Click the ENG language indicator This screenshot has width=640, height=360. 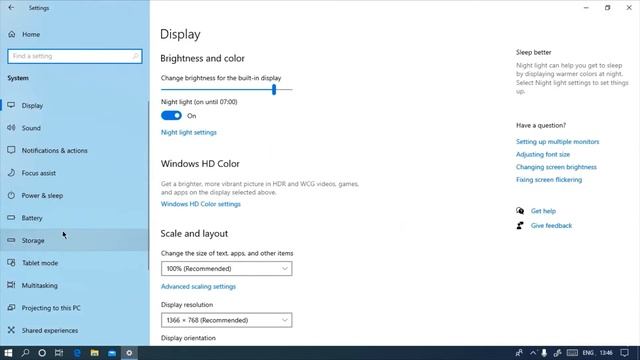[588, 353]
